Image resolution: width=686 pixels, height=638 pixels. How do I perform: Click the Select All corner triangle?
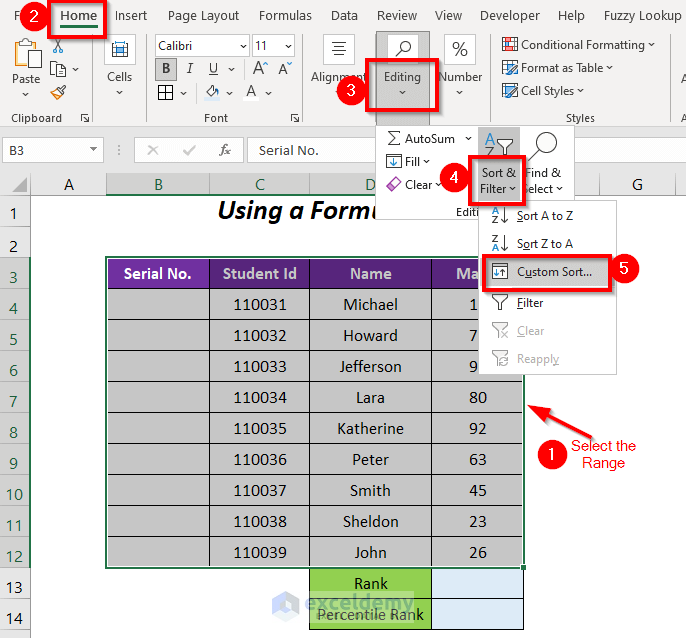(x=20, y=185)
